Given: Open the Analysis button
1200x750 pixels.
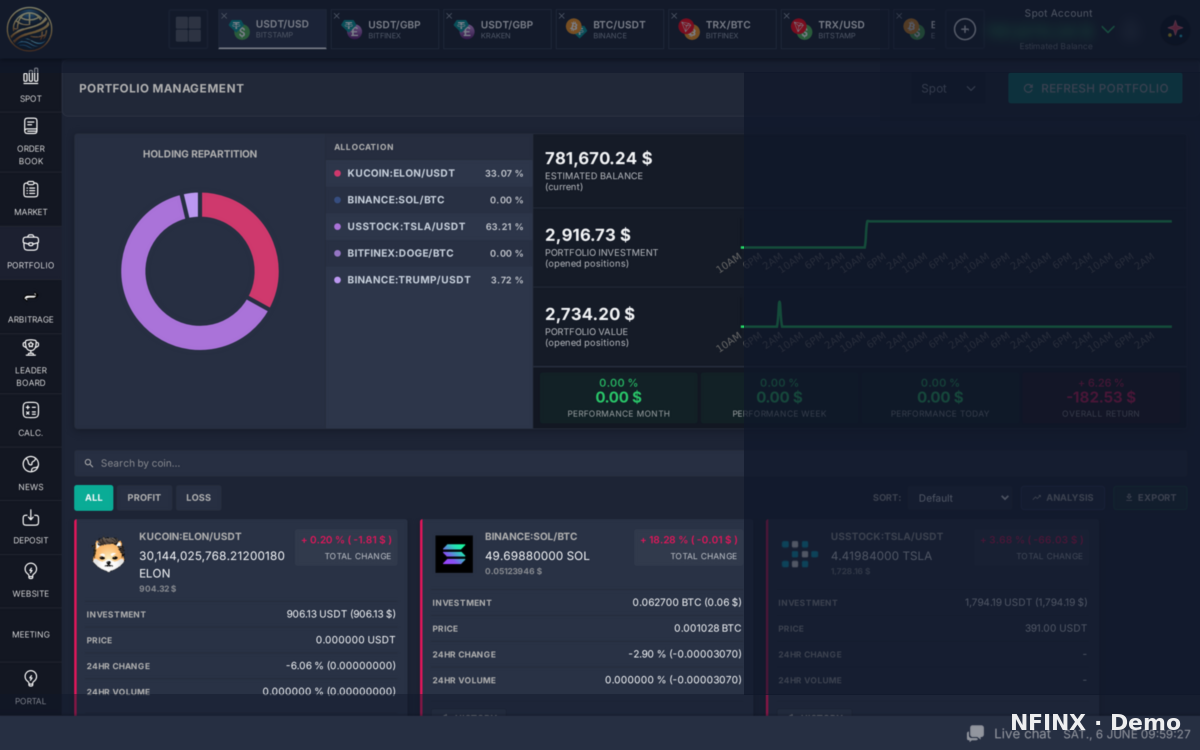Looking at the screenshot, I should click(1063, 497).
